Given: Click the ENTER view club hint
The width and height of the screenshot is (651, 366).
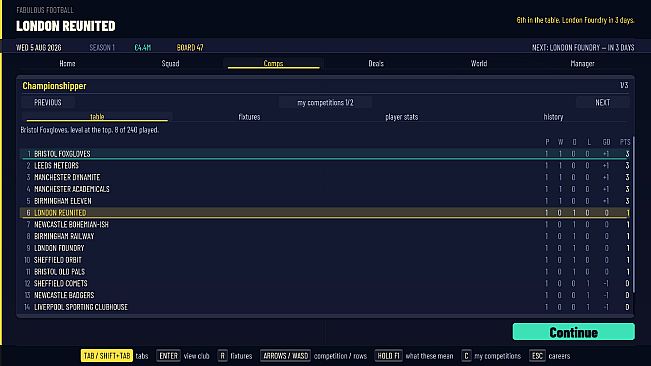Looking at the screenshot, I should (183, 356).
